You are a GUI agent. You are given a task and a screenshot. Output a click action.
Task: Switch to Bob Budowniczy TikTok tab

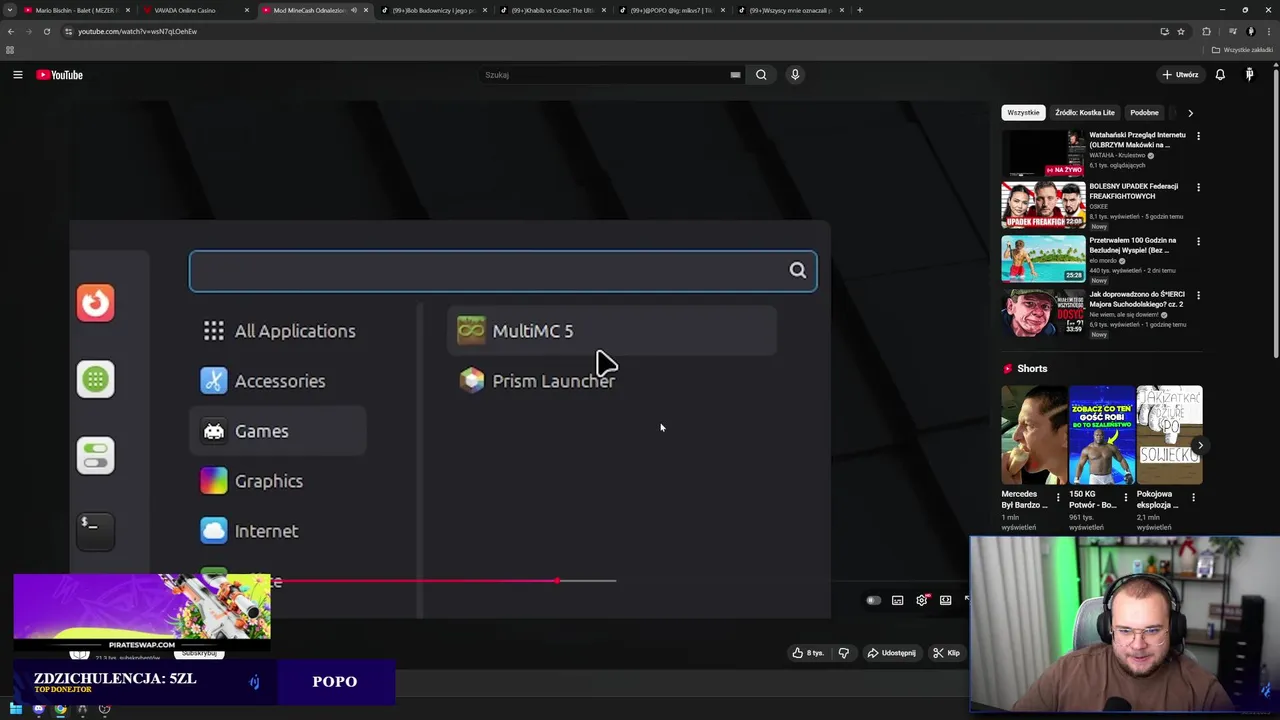point(432,10)
